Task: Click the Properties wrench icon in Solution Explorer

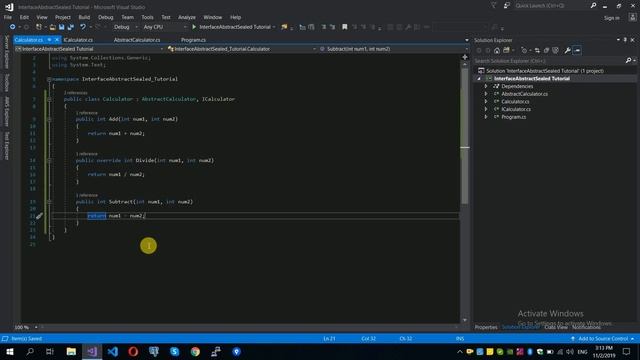Action: pyautogui.click(x=567, y=51)
